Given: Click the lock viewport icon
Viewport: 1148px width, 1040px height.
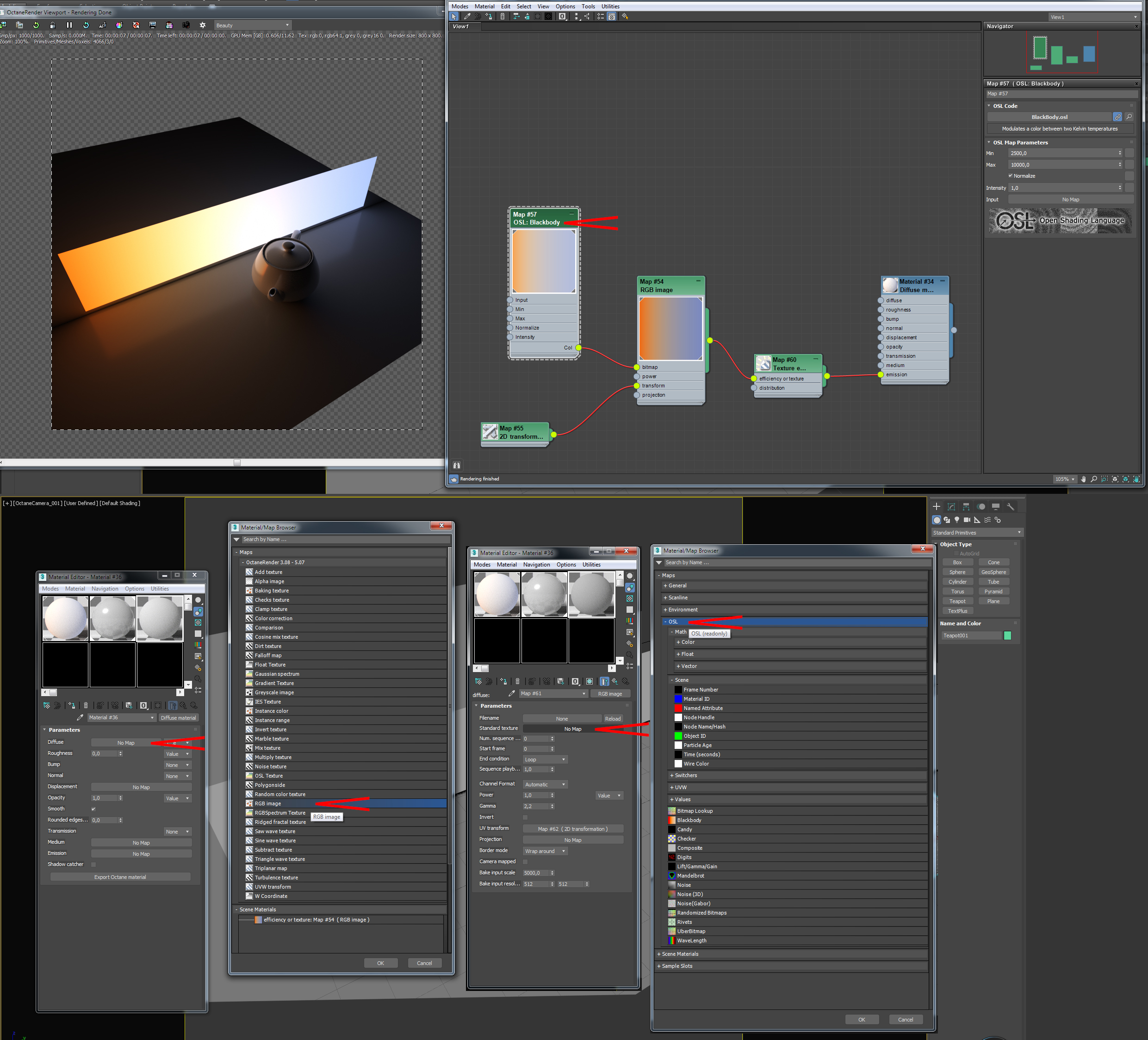Looking at the screenshot, I should (x=52, y=25).
